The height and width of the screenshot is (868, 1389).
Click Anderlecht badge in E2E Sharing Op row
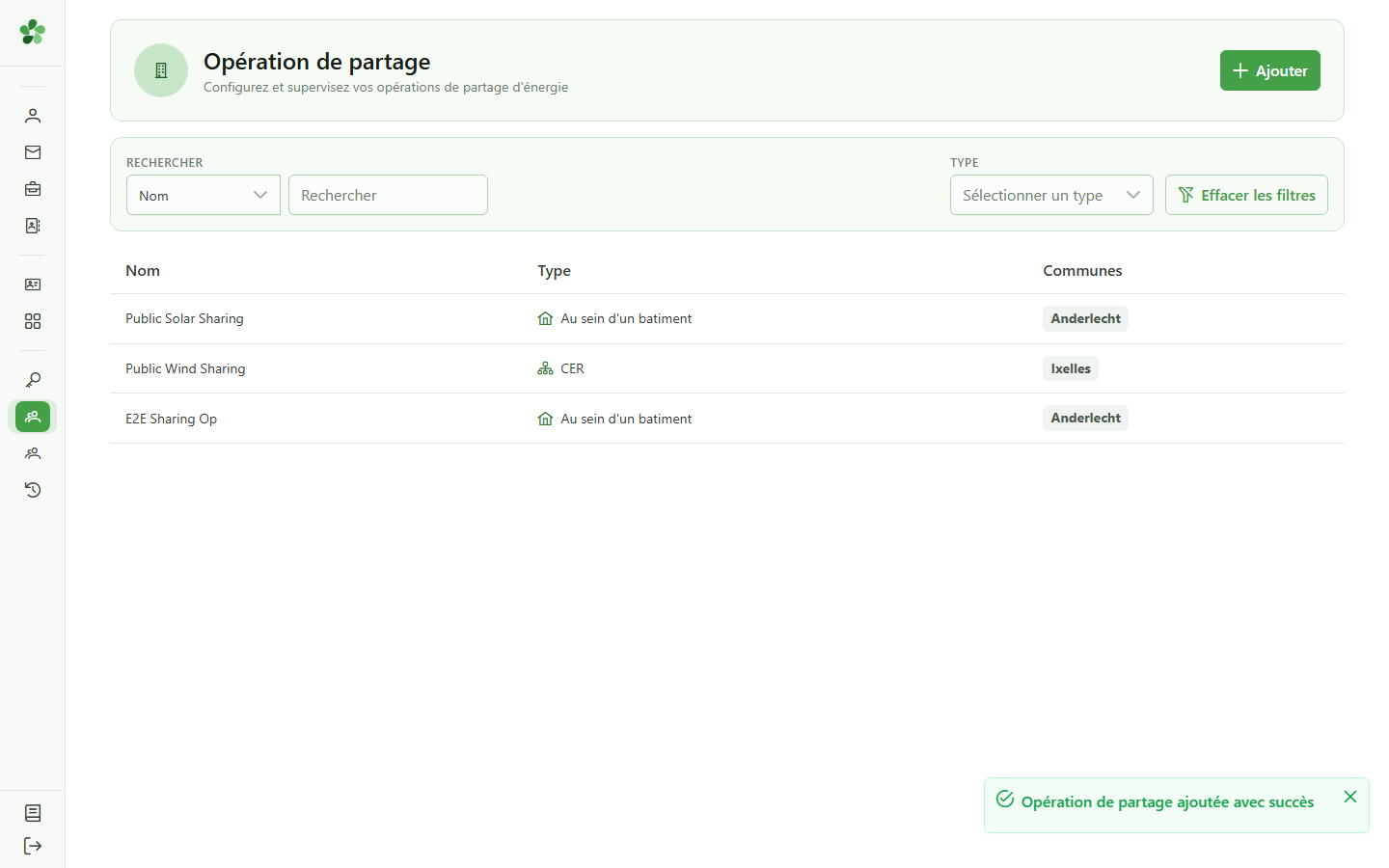point(1085,418)
